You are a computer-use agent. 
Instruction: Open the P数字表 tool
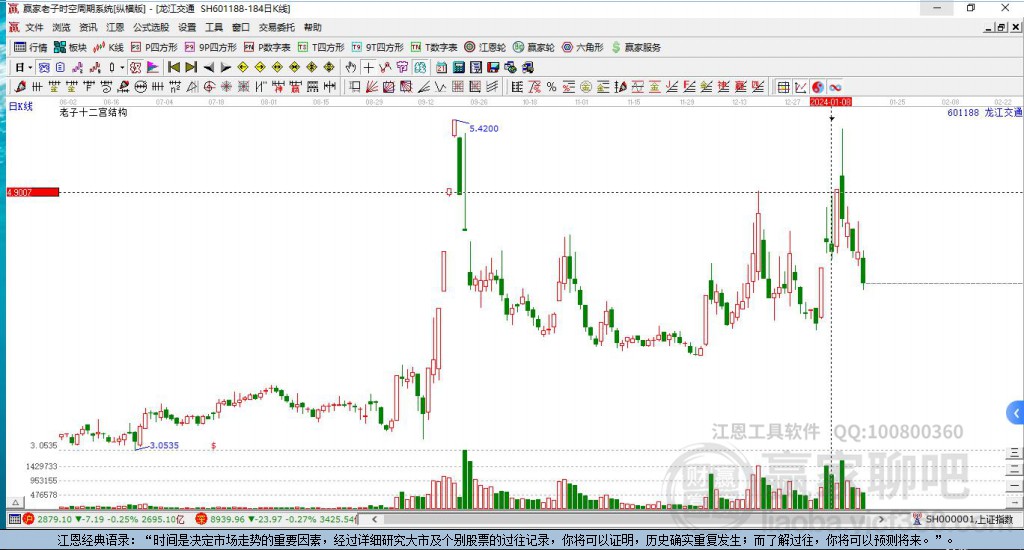267,47
